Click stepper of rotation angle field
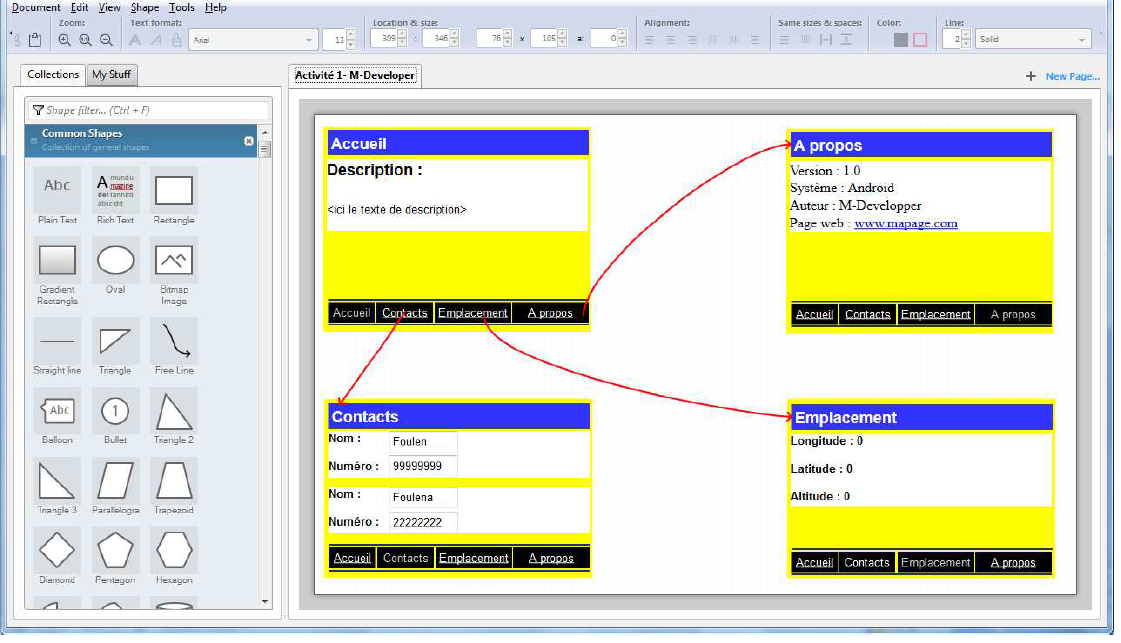The image size is (1121, 643). click(622, 39)
